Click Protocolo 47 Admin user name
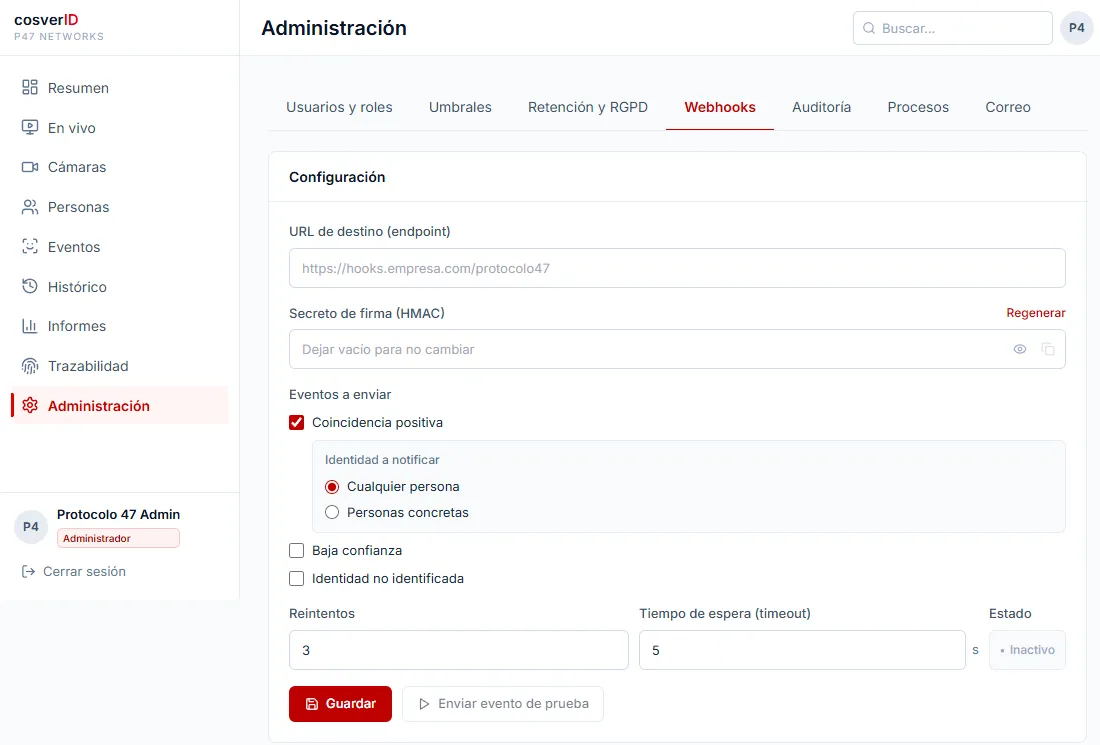1100x745 pixels. coord(119,514)
